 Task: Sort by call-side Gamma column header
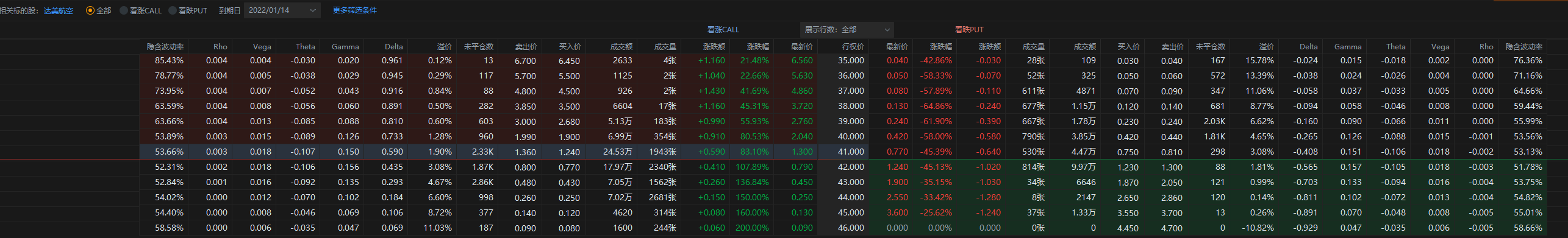tap(345, 46)
